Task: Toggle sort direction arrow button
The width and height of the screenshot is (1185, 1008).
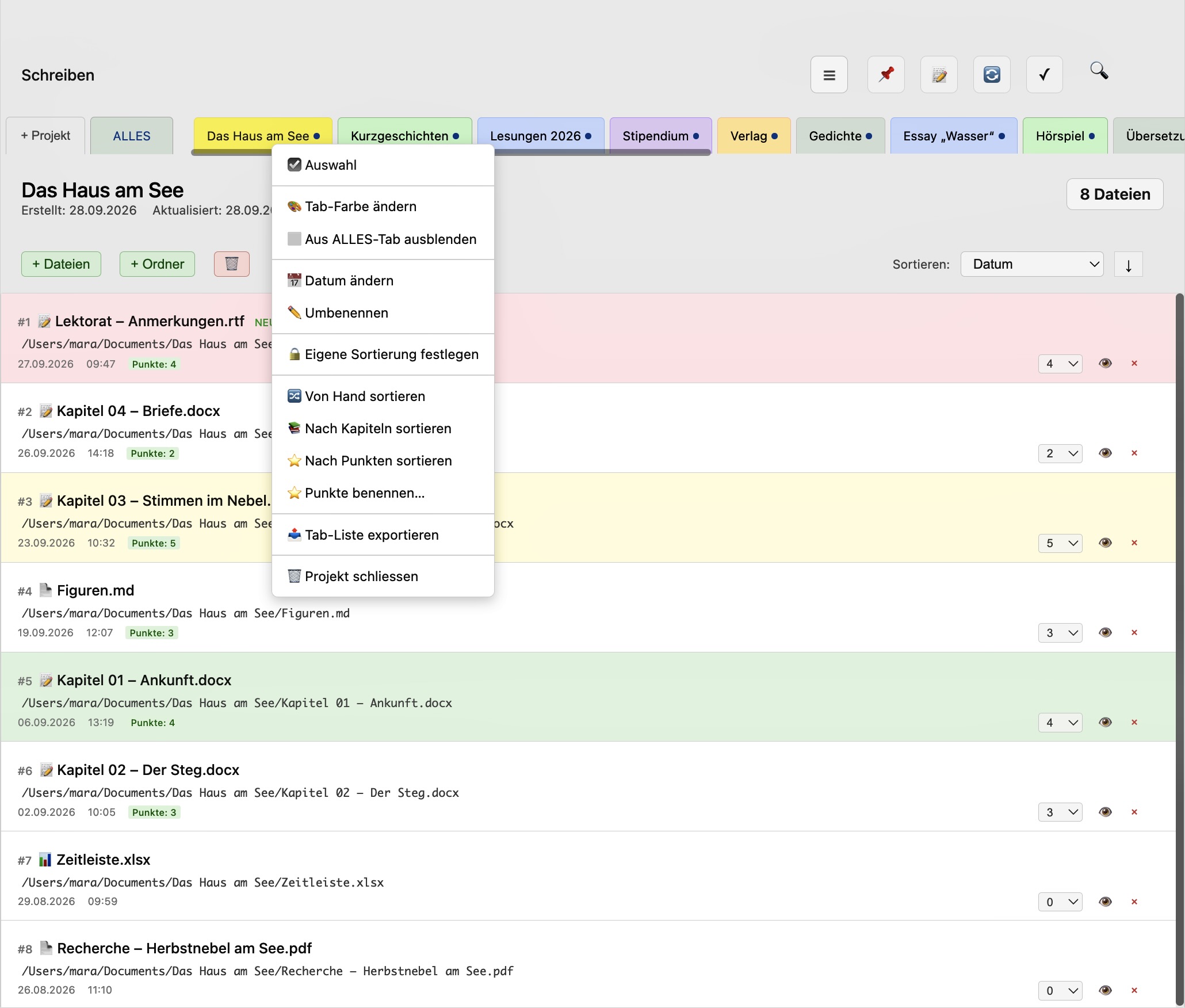Action: tap(1129, 265)
